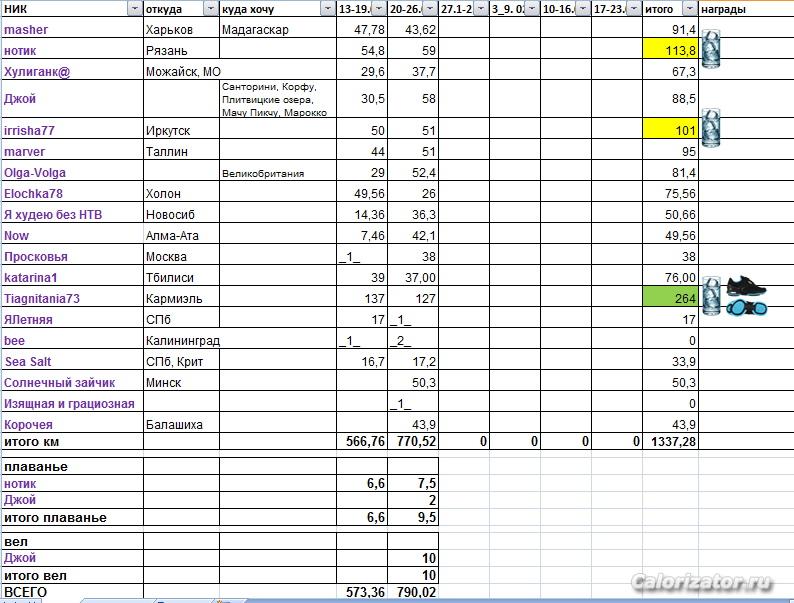The width and height of the screenshot is (794, 603).
Task: Open the НИК column filter dropdown
Action: coord(135,9)
